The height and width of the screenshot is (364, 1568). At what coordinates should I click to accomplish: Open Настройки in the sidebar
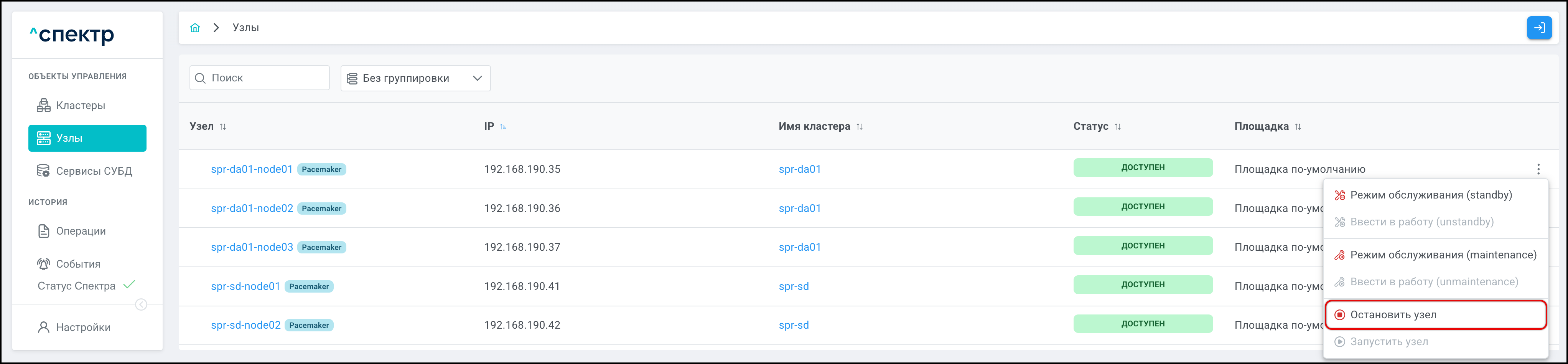[x=83, y=328]
